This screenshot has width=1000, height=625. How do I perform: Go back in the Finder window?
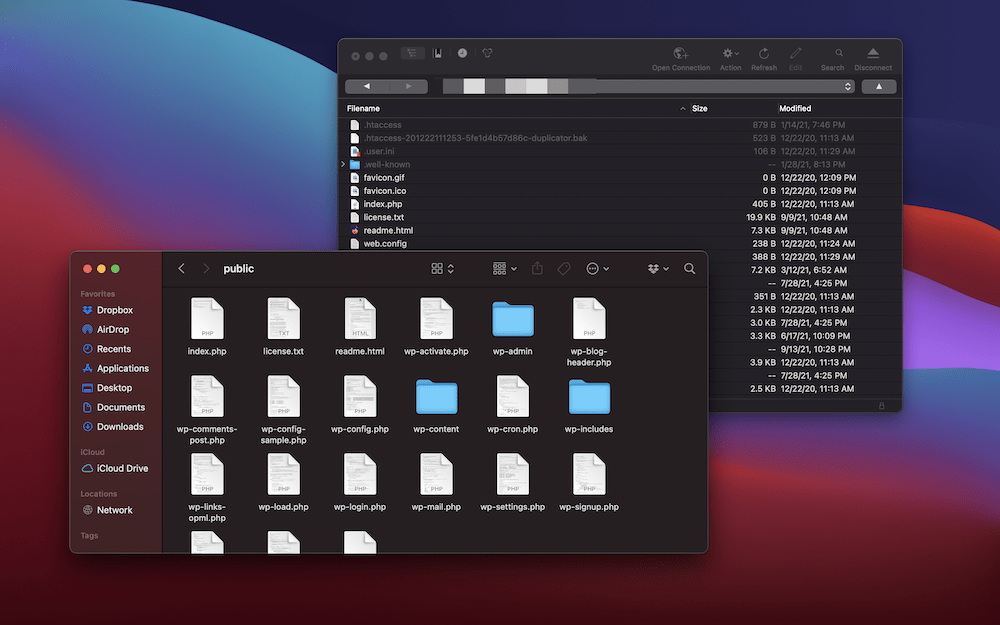[181, 268]
